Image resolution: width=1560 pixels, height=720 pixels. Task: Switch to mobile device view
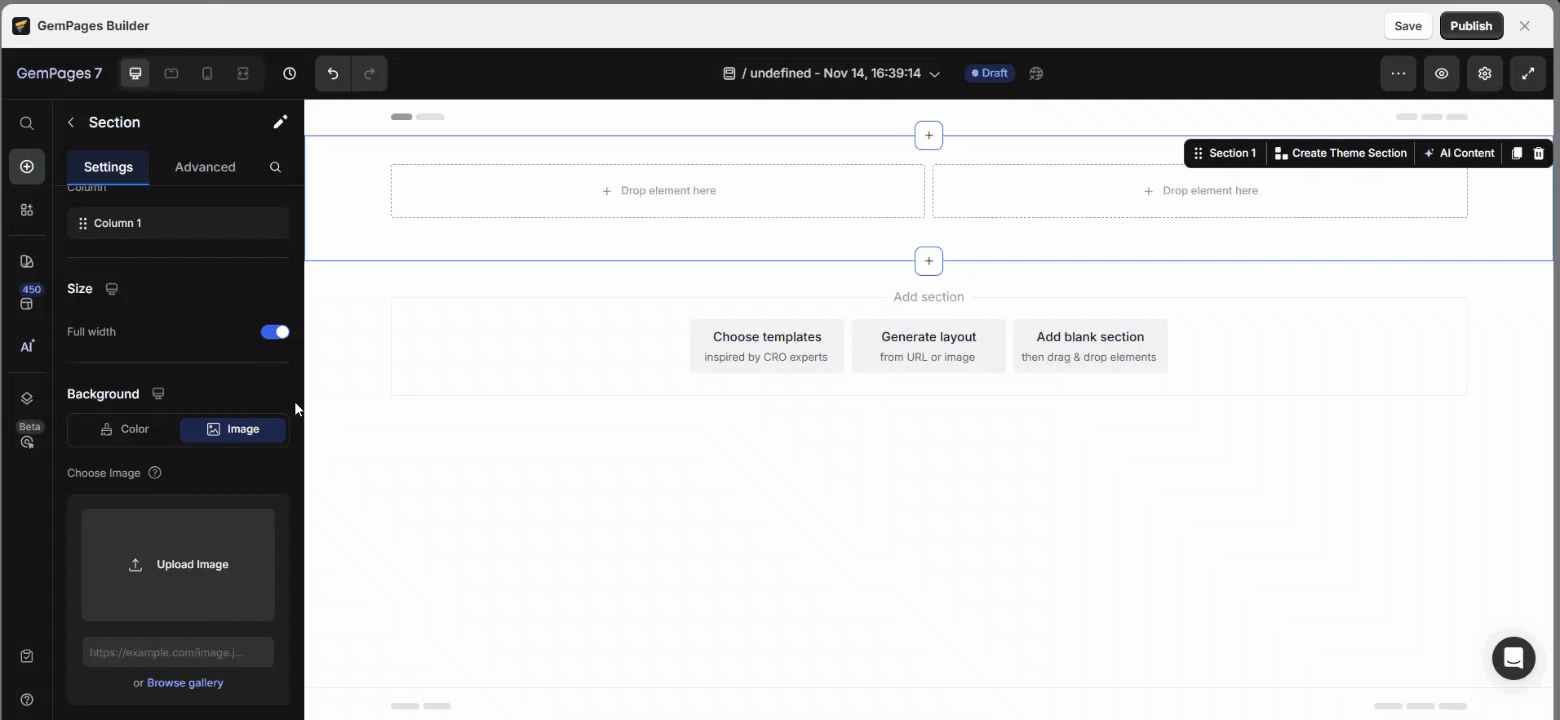click(207, 73)
